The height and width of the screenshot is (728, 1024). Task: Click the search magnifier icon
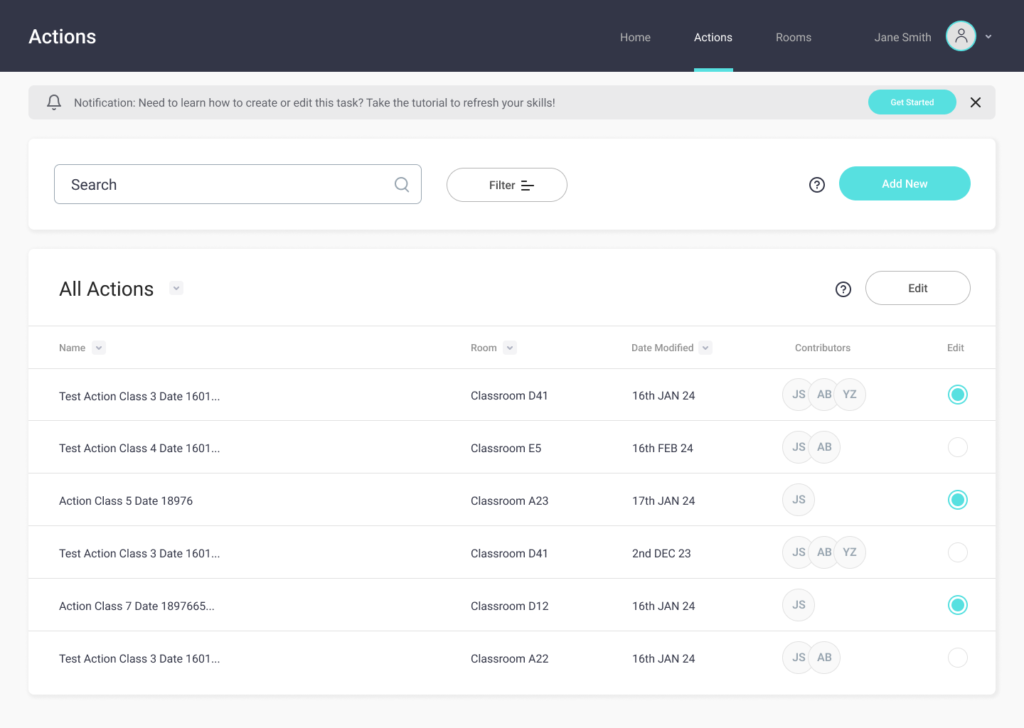401,185
